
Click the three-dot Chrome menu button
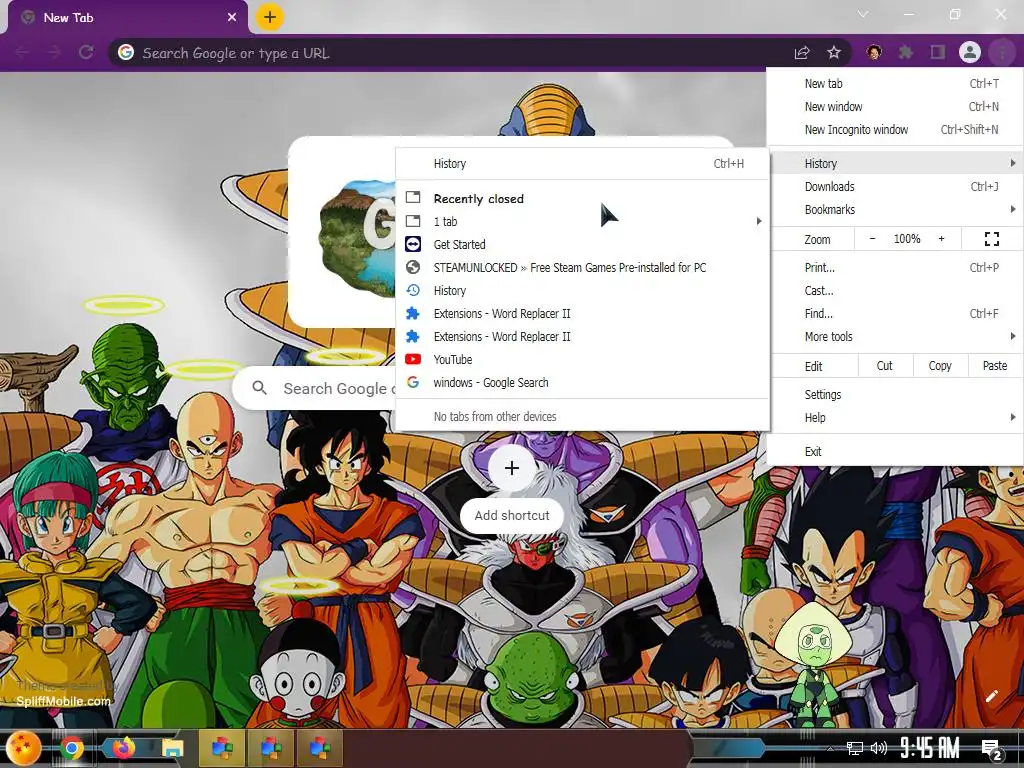pos(1002,52)
